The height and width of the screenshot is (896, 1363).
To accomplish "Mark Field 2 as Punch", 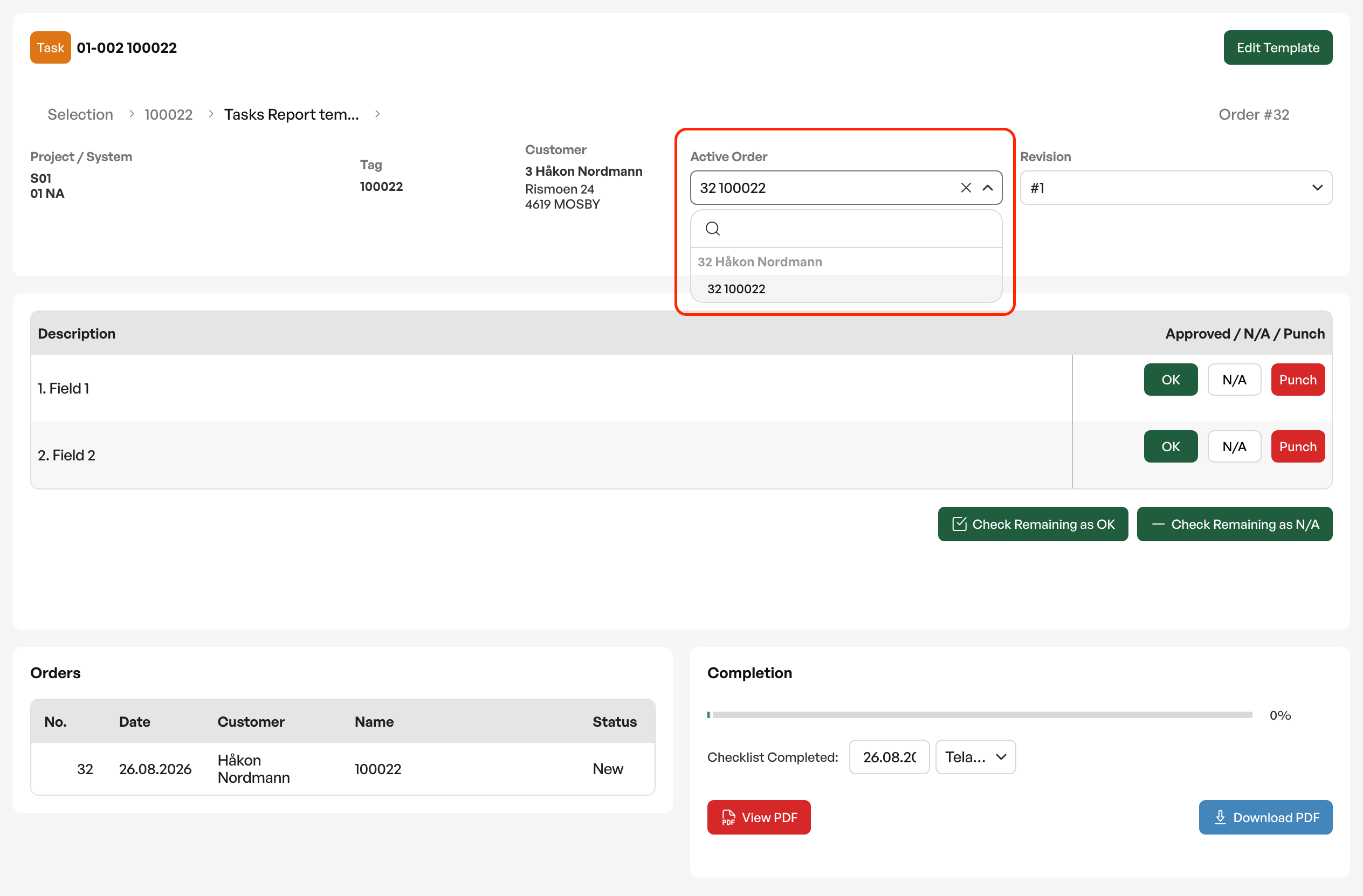I will (1298, 446).
